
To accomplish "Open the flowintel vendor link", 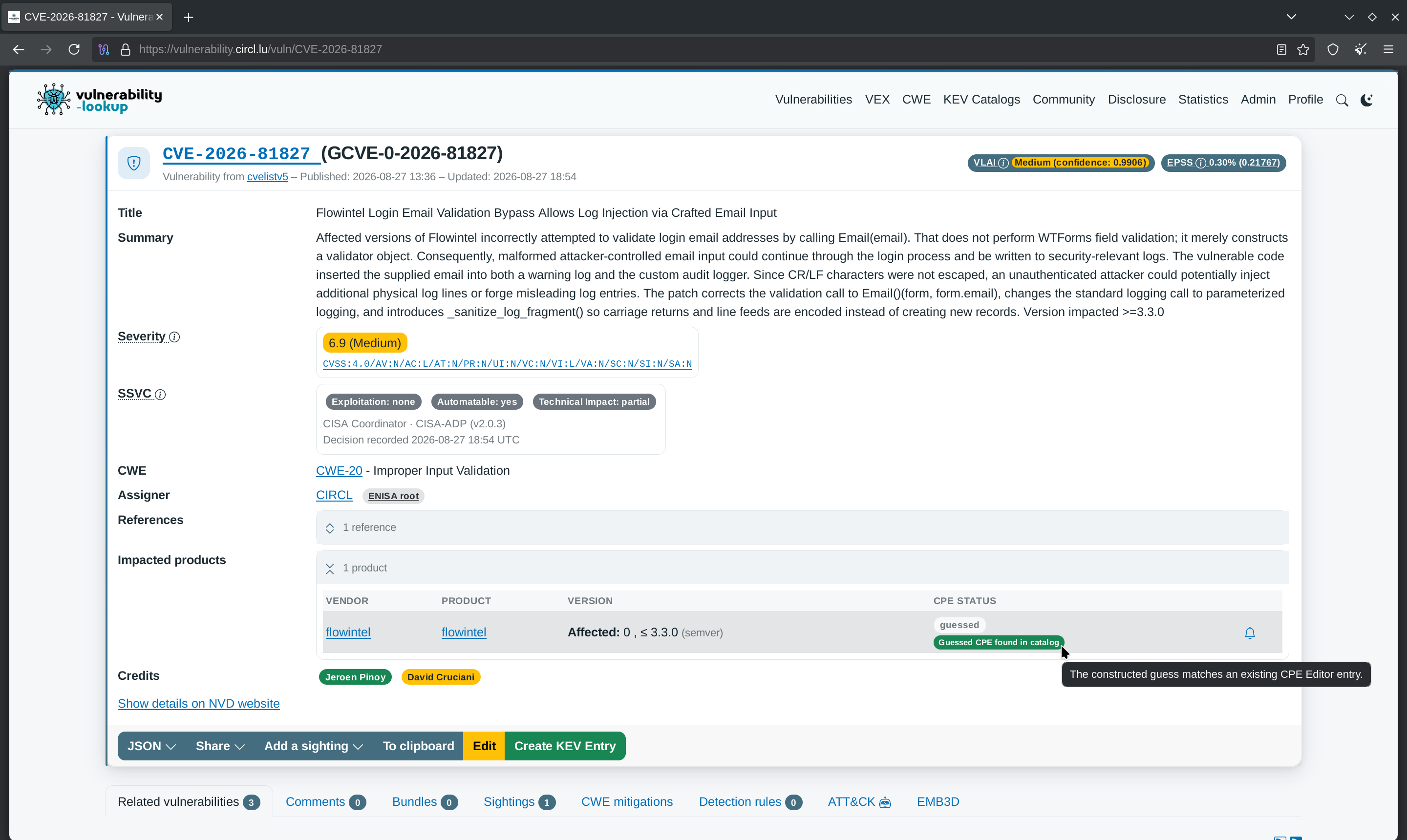I will click(x=348, y=633).
